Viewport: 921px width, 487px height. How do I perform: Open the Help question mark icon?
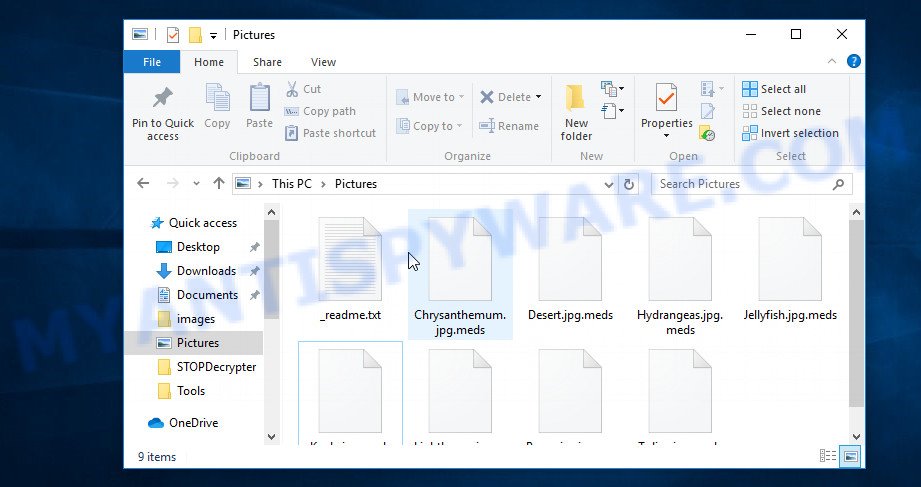[x=853, y=61]
